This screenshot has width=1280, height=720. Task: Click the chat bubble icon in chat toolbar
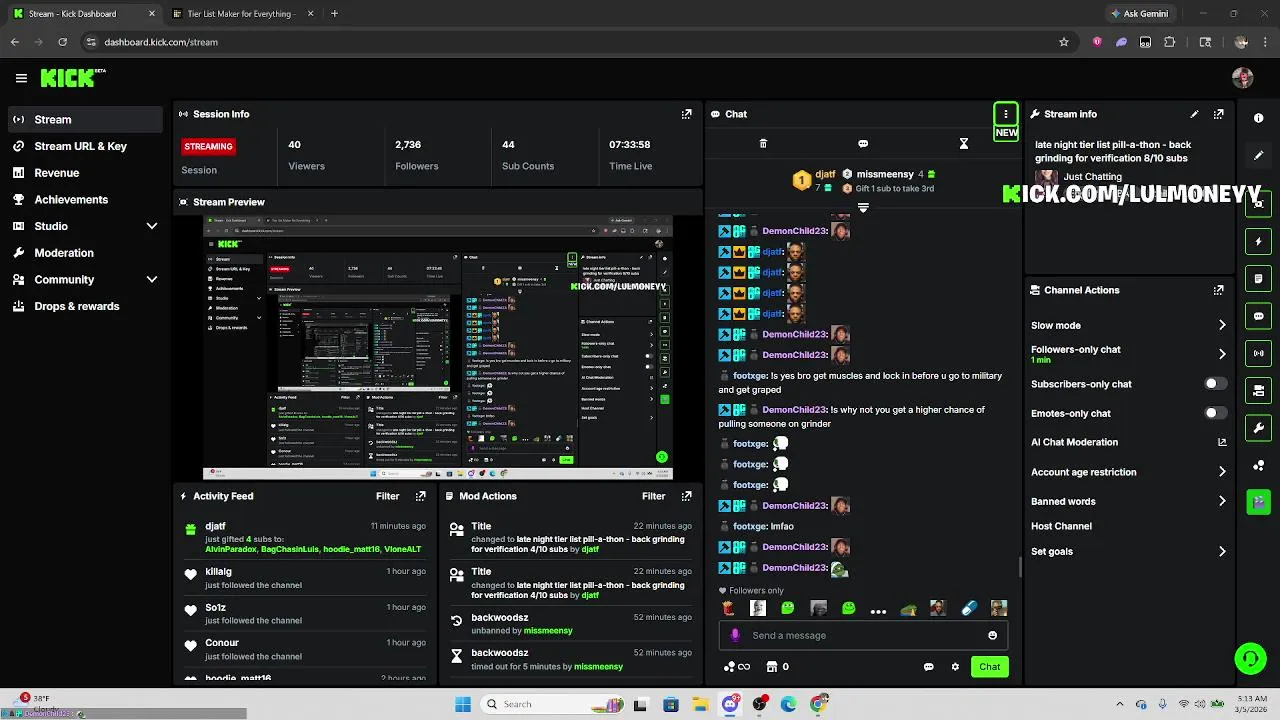(863, 144)
